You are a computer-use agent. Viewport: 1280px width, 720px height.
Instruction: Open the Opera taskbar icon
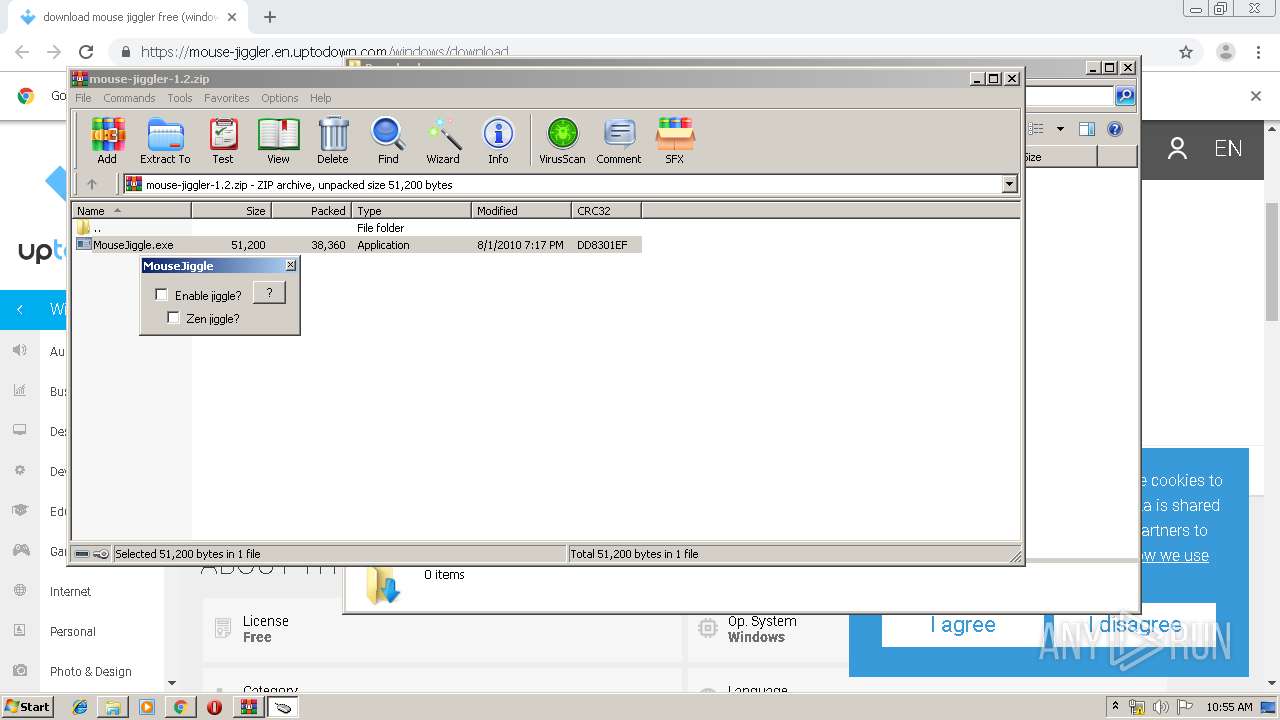coord(214,707)
